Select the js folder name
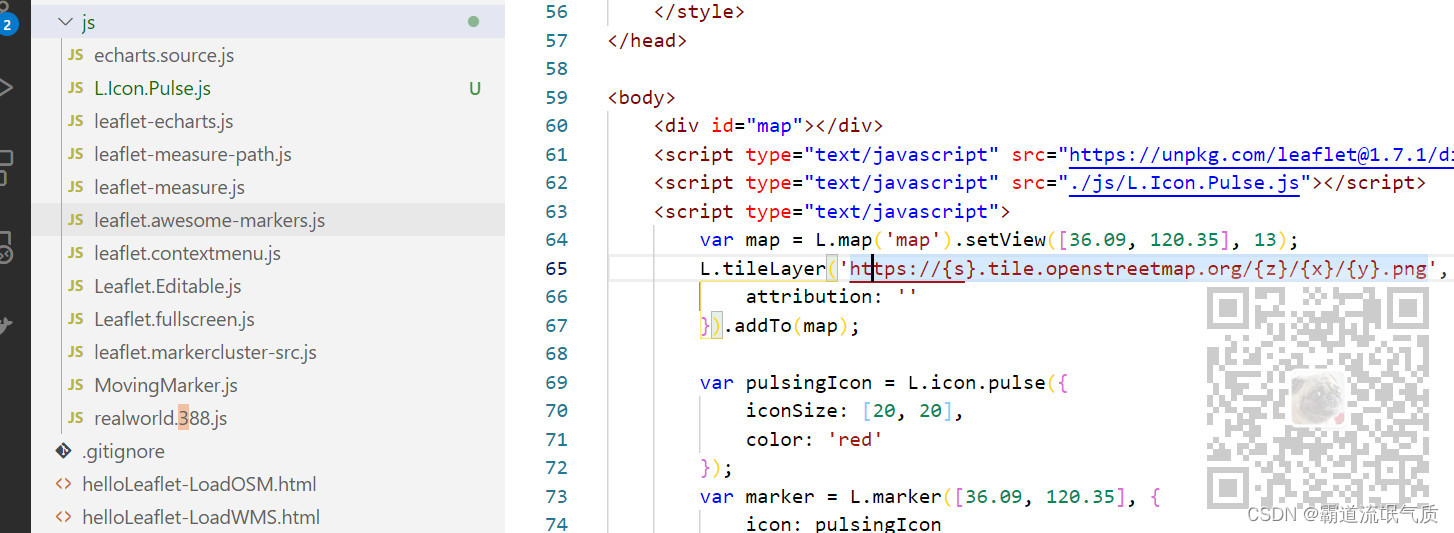Viewport: 1454px width, 533px height. (88, 22)
